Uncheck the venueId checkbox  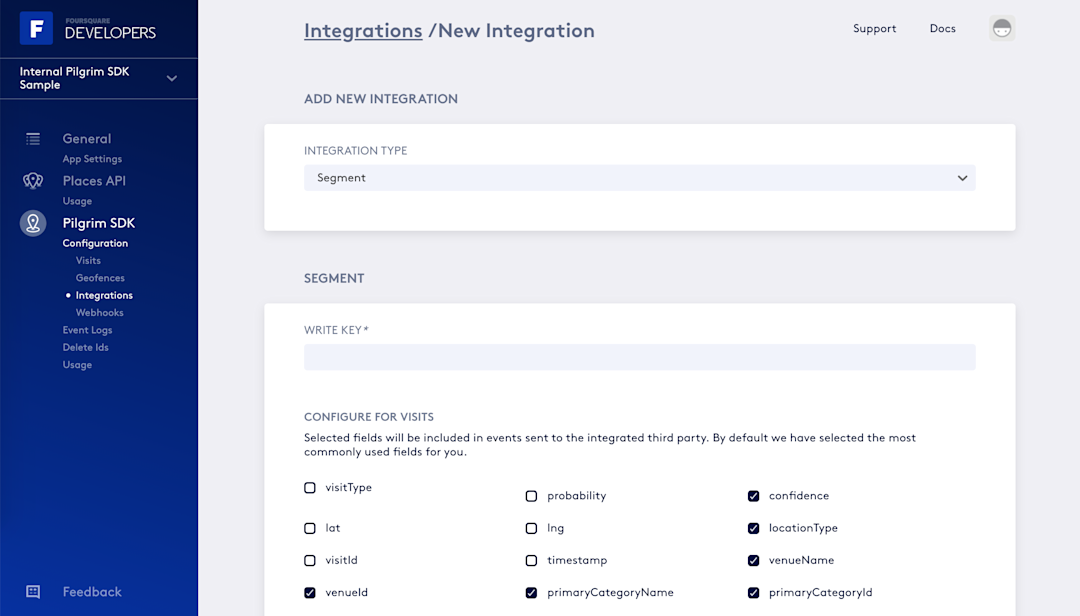pyautogui.click(x=310, y=593)
